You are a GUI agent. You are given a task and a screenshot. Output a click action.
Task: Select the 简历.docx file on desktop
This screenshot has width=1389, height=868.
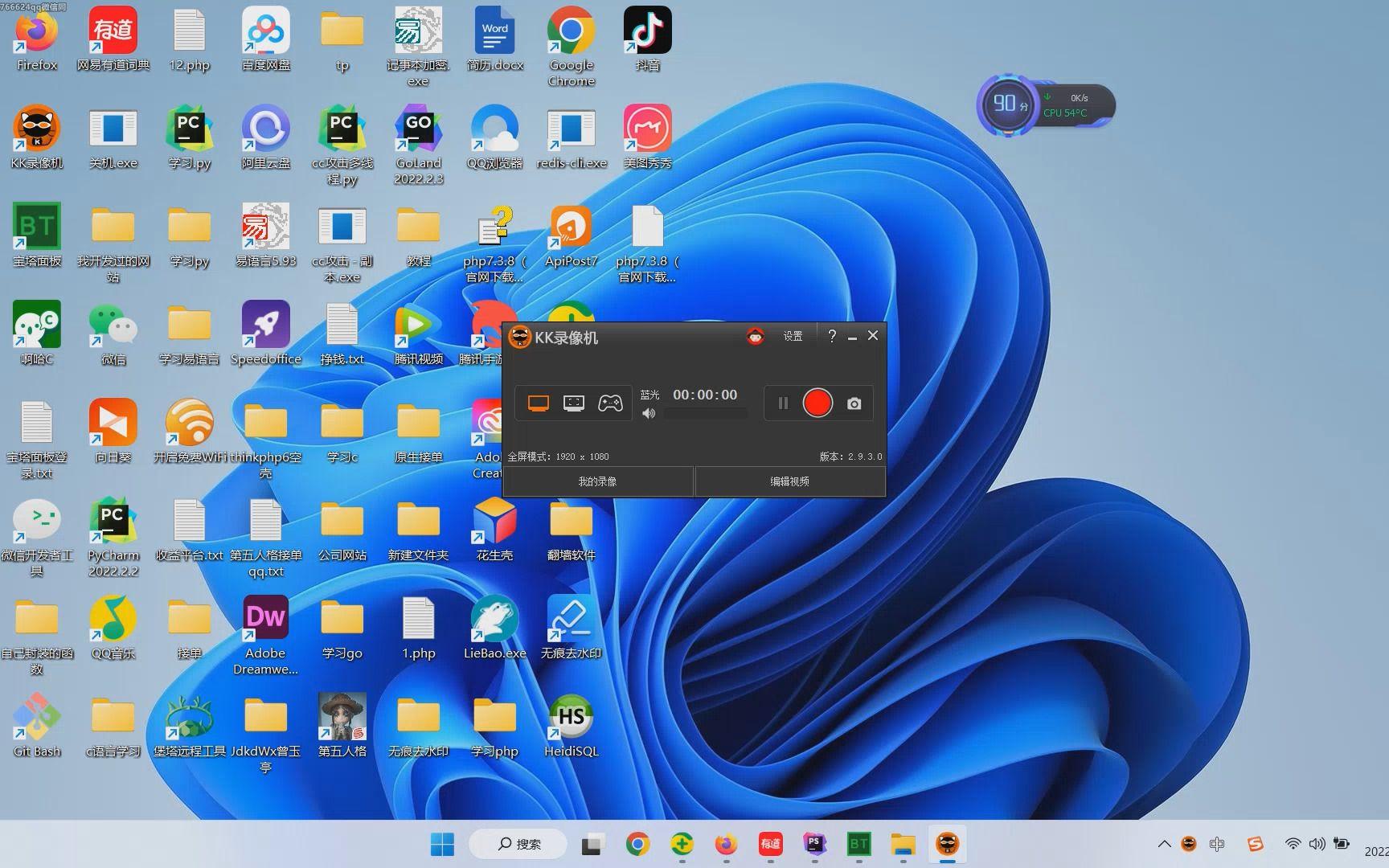click(x=495, y=39)
